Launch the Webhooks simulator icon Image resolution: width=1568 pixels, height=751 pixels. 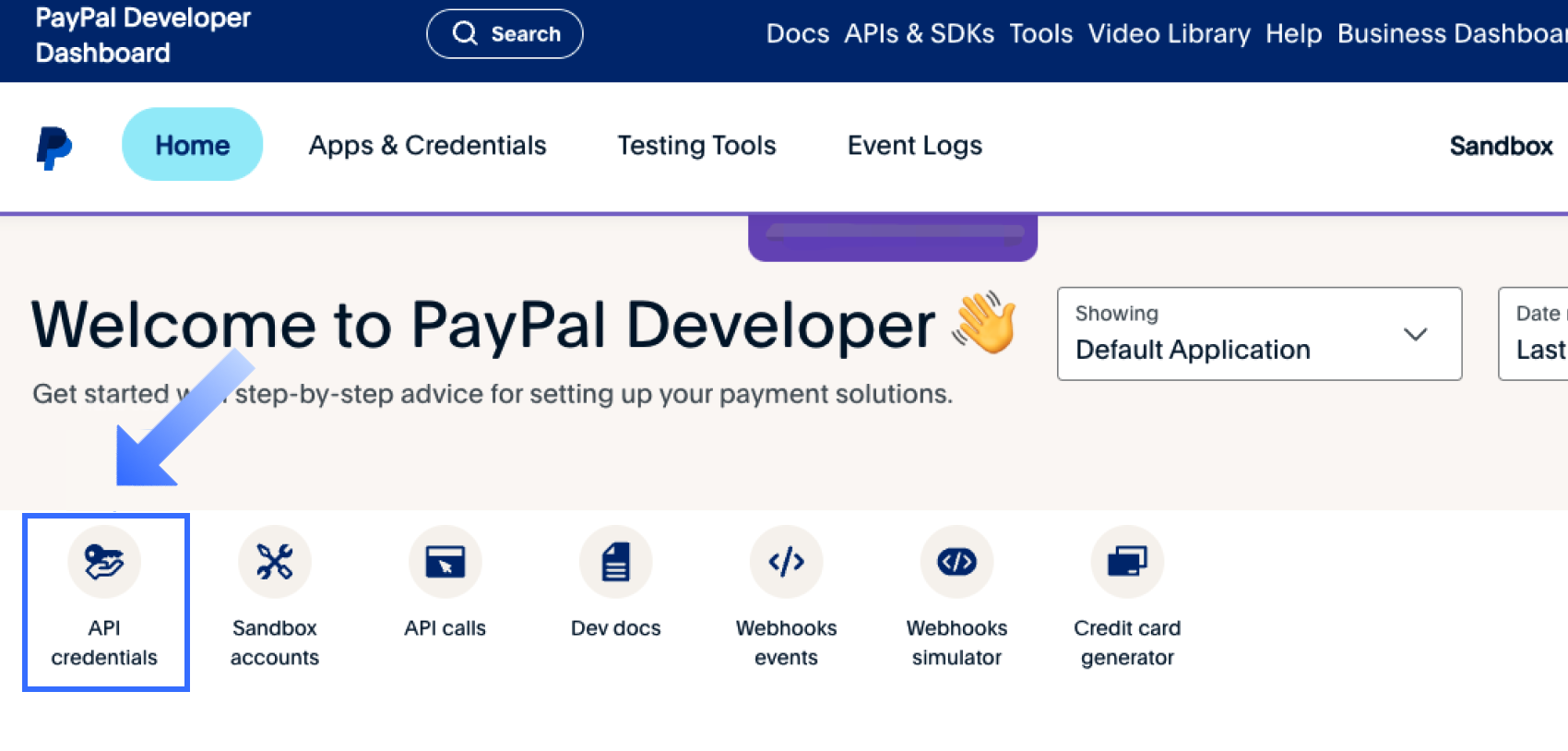(x=956, y=562)
